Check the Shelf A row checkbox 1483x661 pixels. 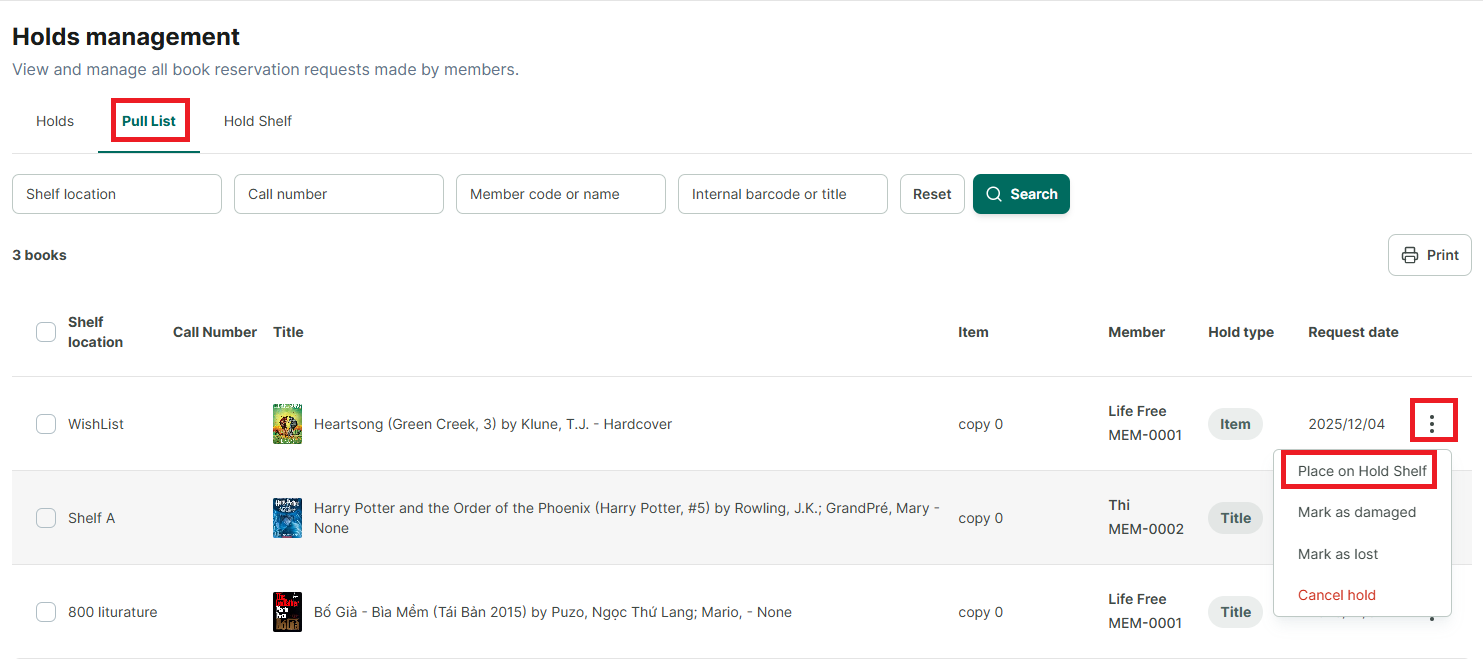[x=46, y=518]
